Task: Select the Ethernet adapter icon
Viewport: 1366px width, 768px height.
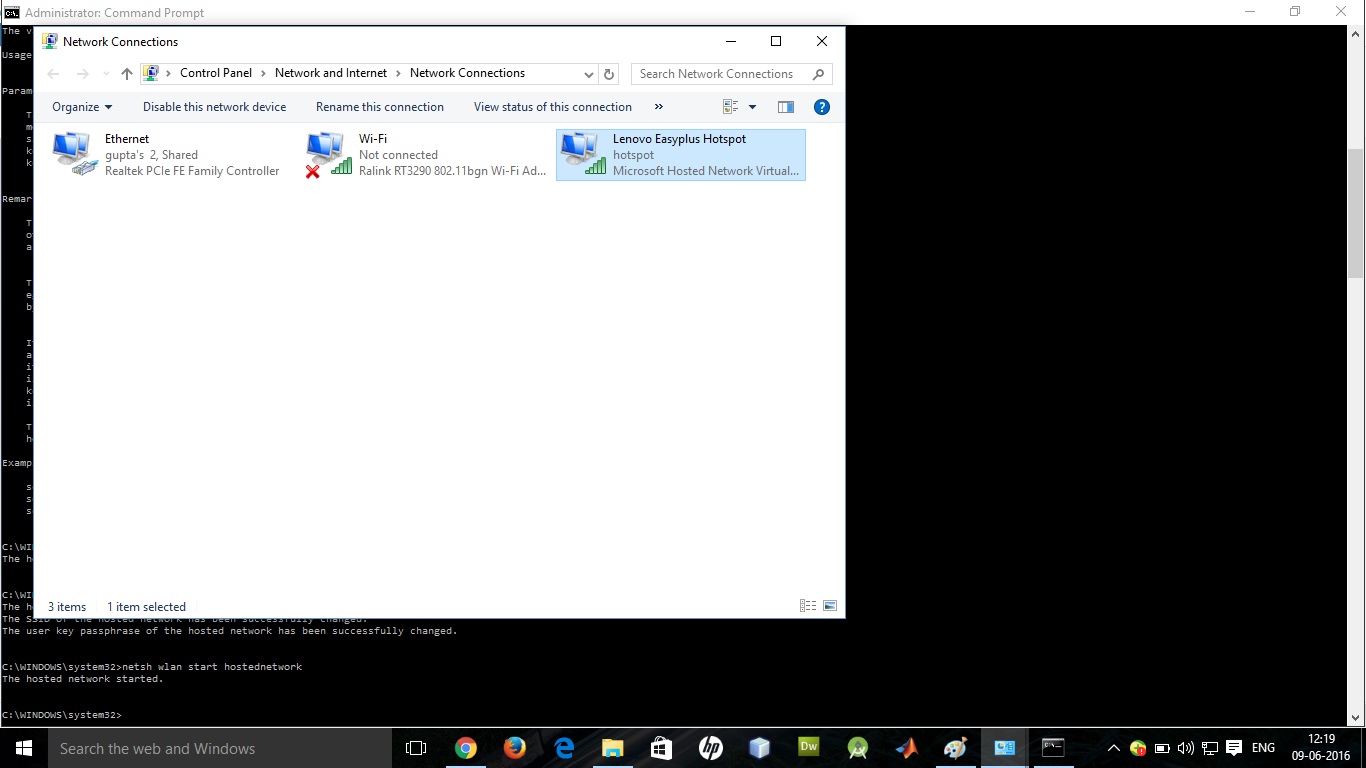Action: click(x=70, y=152)
